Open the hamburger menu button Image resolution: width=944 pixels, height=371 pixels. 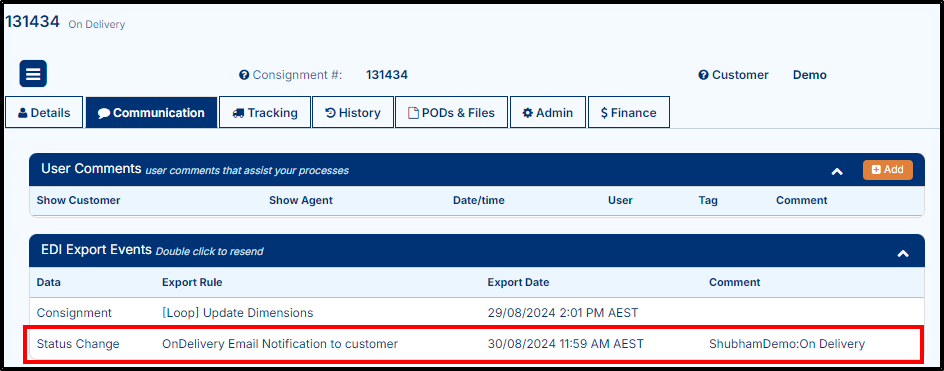click(33, 74)
